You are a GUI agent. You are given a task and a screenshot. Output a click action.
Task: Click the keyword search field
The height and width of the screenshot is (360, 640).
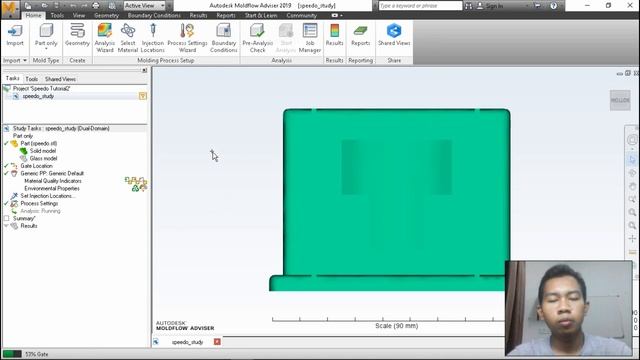tap(420, 6)
